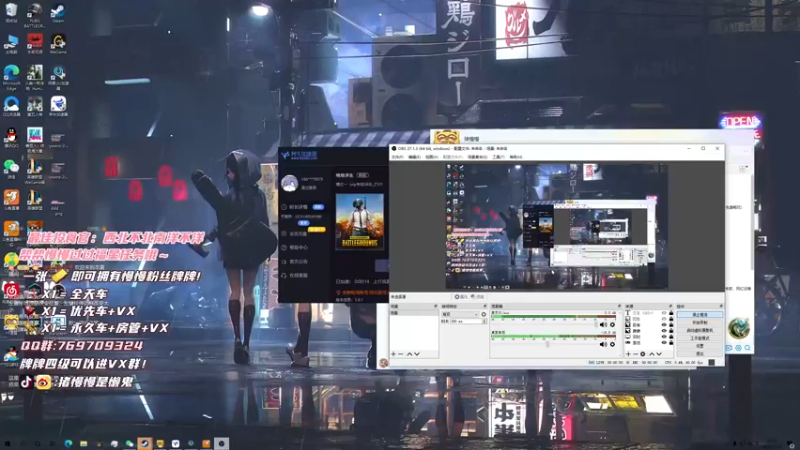The height and width of the screenshot is (450, 800).
Task: Open the Profile (配置文件) menu in OBS
Action: [x=453, y=157]
